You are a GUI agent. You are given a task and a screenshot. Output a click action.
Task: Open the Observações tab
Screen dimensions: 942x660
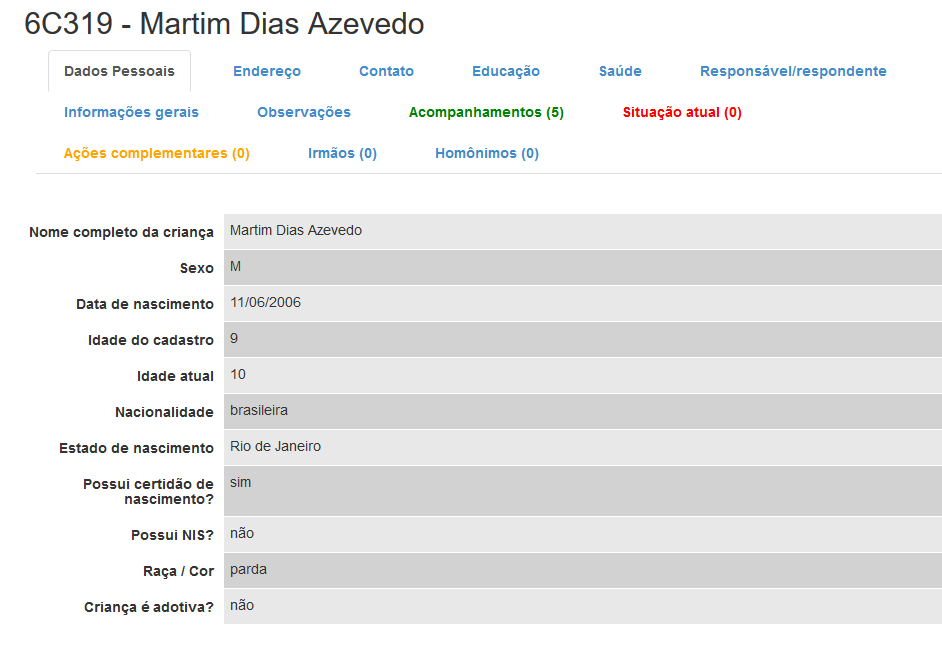[x=304, y=112]
